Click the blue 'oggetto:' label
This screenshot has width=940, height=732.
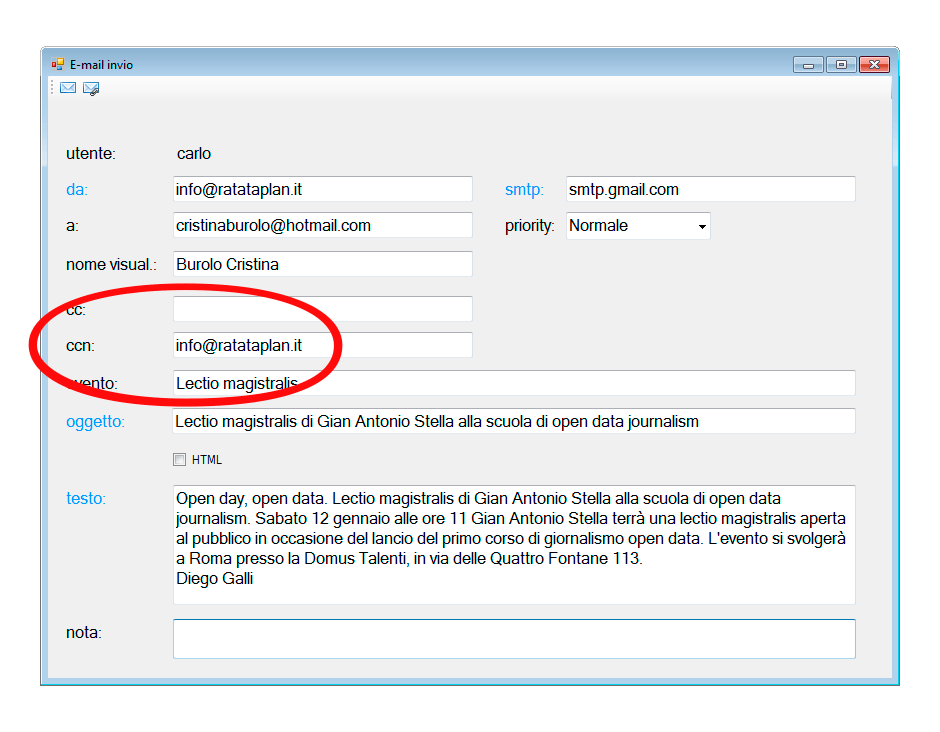click(x=95, y=422)
